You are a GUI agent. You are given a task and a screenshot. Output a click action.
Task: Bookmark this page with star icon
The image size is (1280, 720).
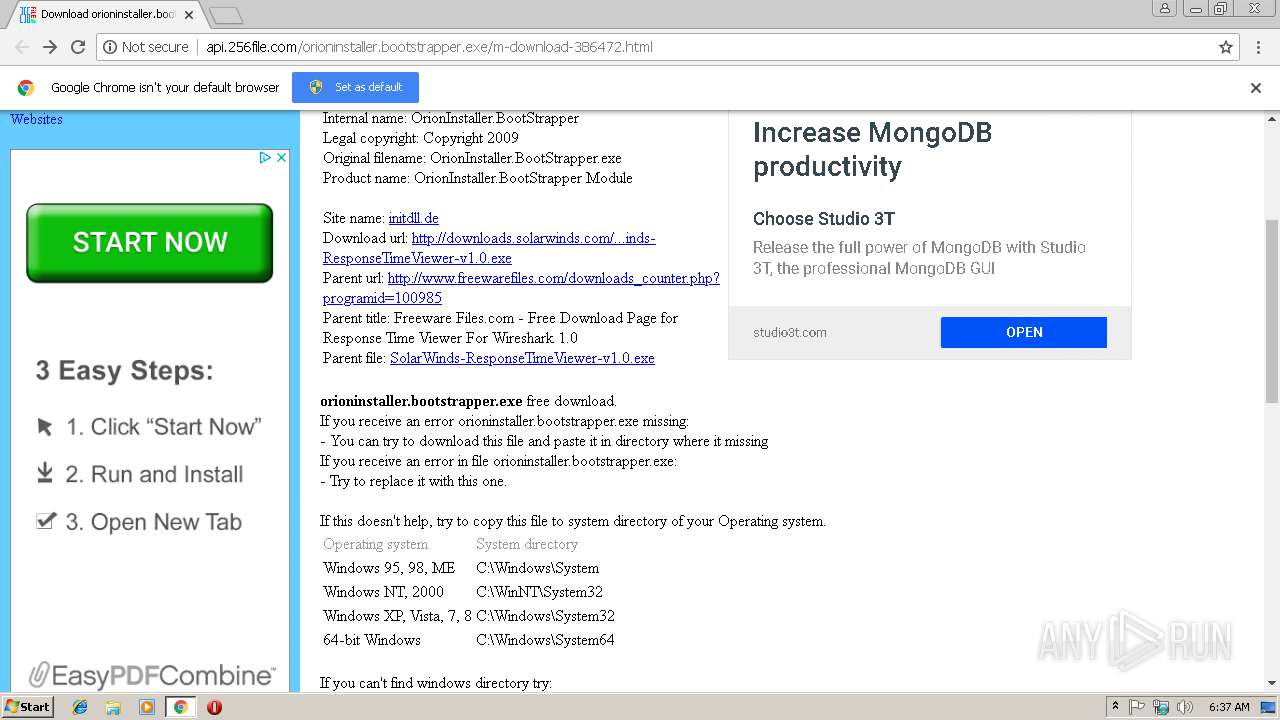[x=1226, y=47]
